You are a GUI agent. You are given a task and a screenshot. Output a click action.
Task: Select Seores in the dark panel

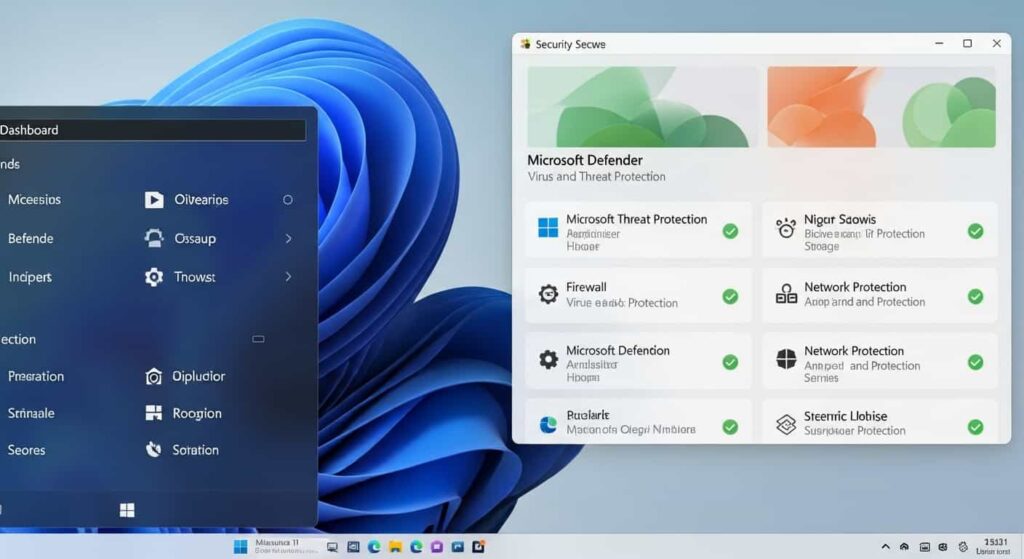pyautogui.click(x=26, y=450)
